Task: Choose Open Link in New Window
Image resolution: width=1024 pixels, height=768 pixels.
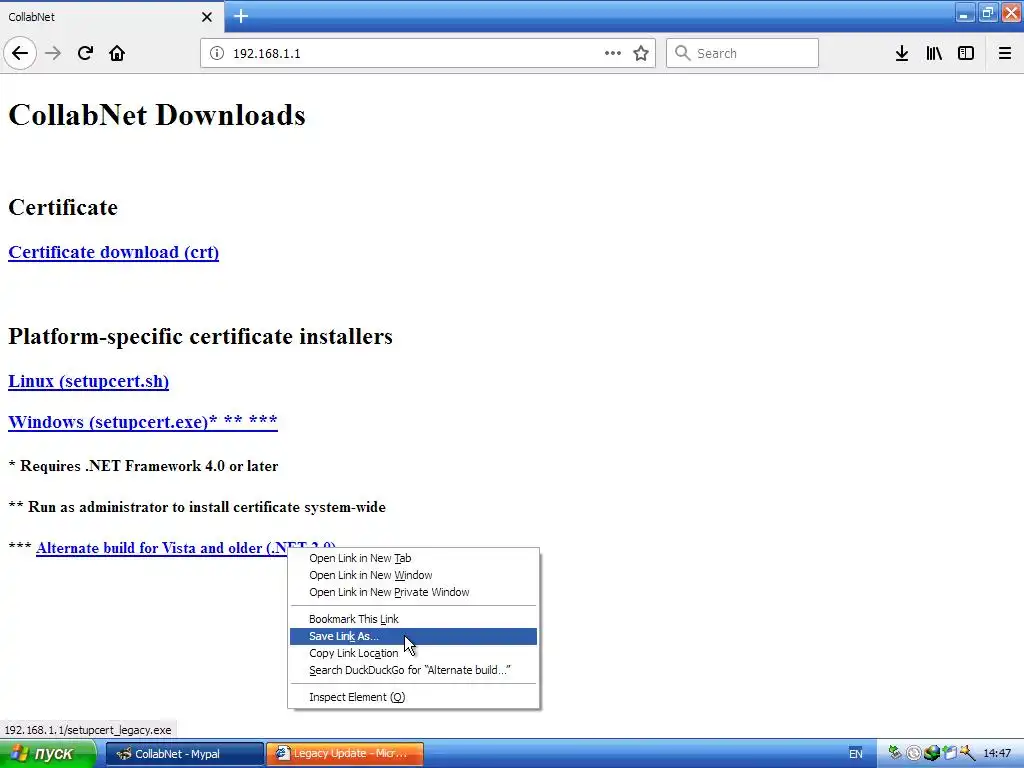Action: pos(413,575)
